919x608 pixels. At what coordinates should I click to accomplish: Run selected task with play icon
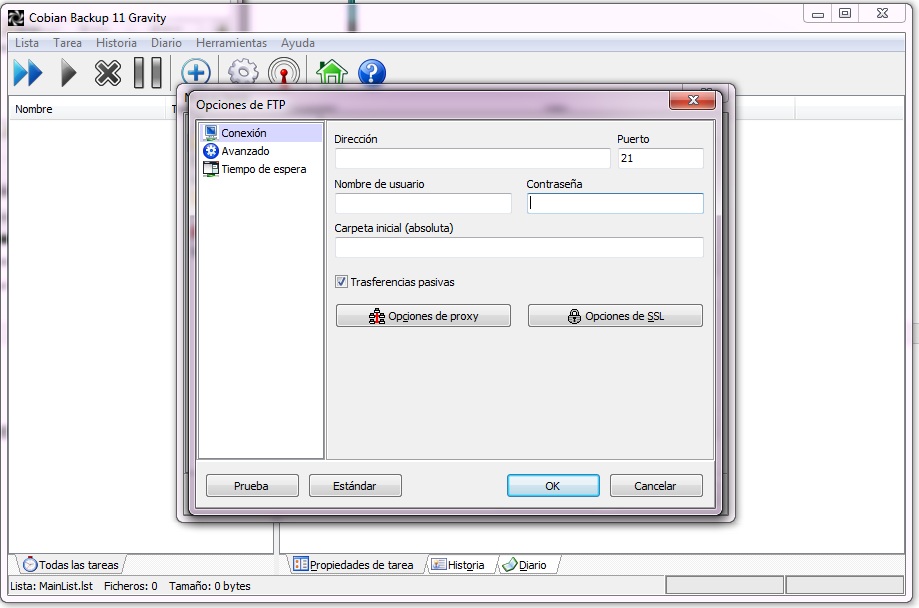click(x=69, y=73)
